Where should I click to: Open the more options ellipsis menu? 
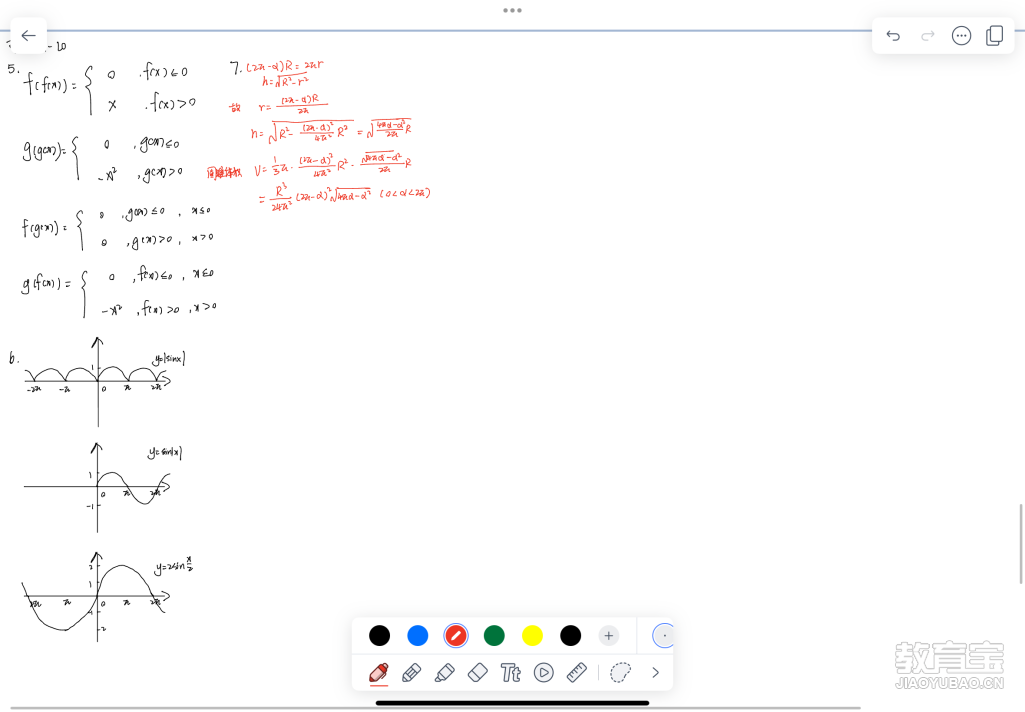[961, 36]
